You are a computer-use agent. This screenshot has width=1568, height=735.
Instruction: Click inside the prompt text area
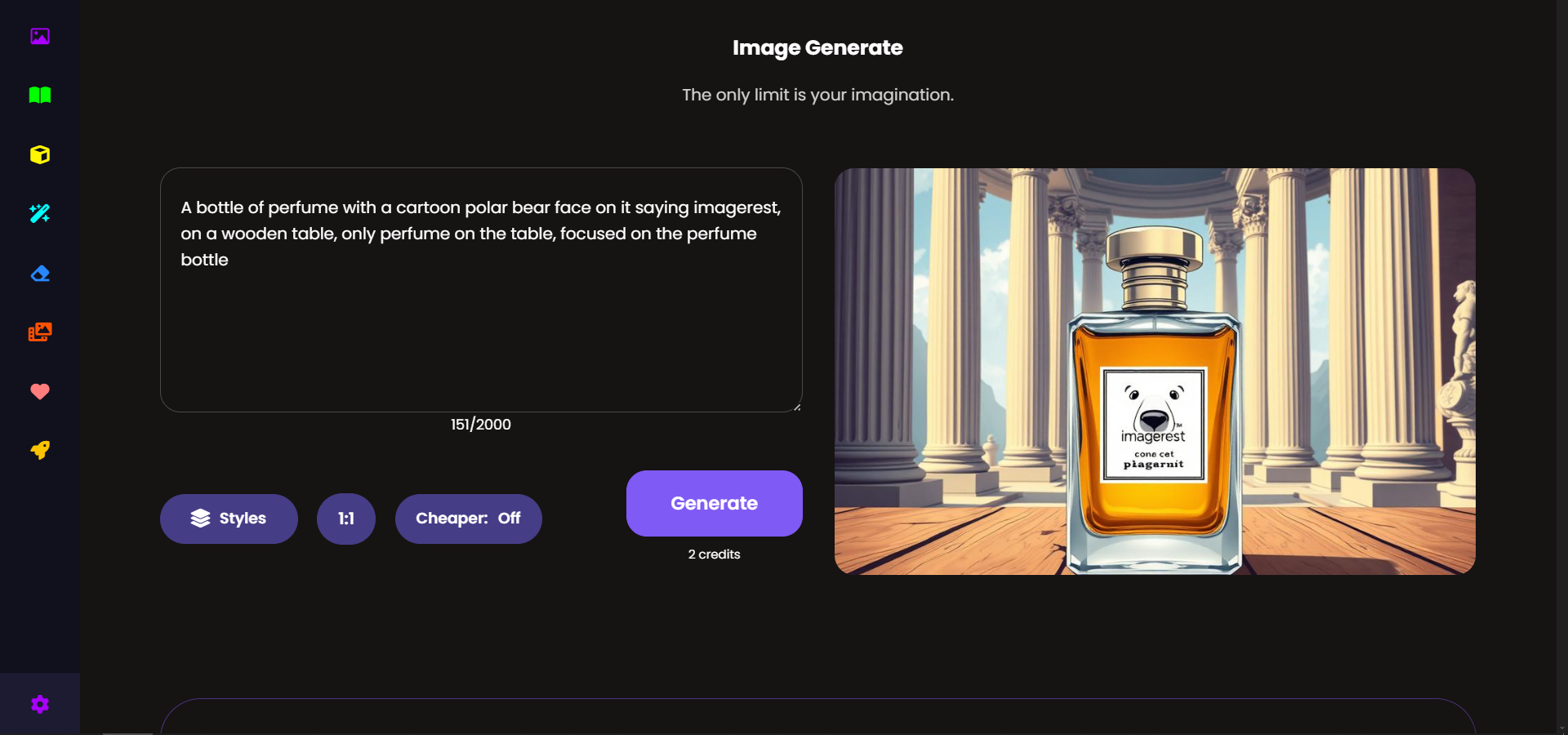[x=481, y=290]
